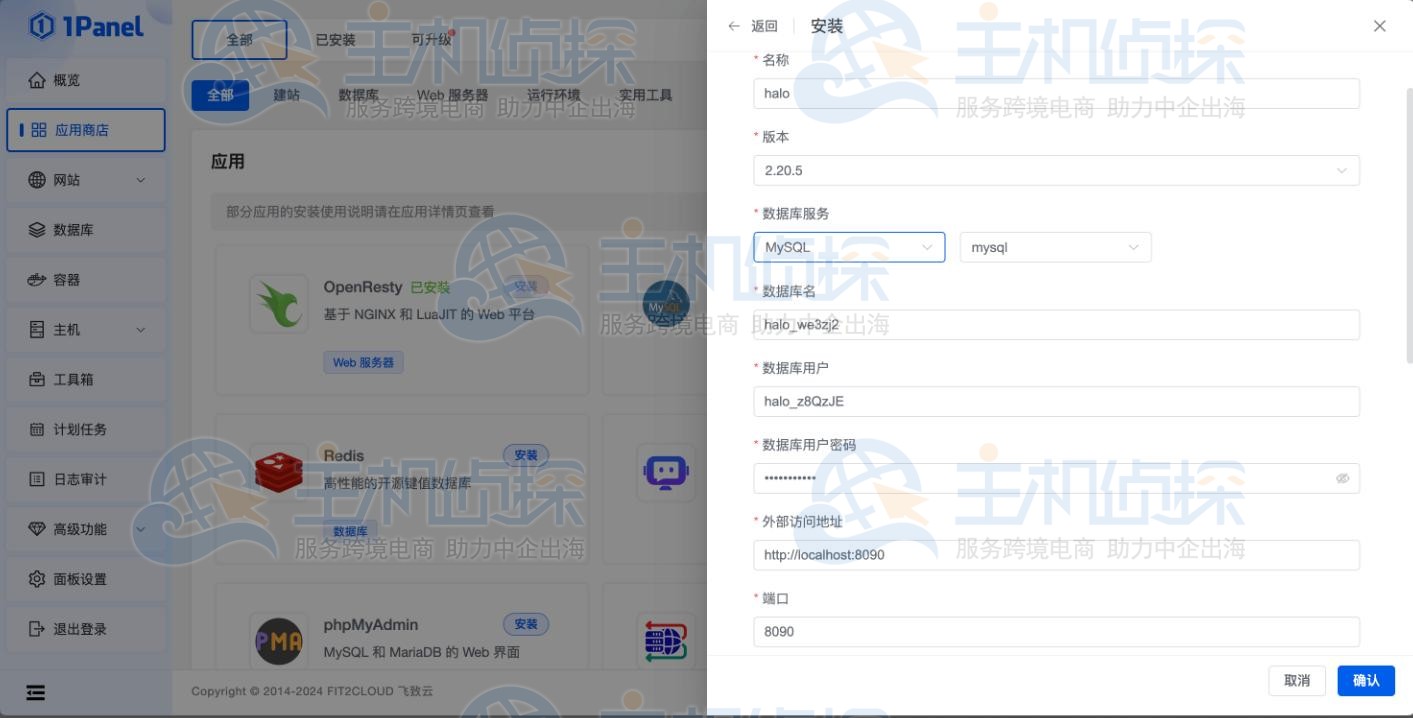The width and height of the screenshot is (1413, 718).
Task: Click the 1Panel logo
Action: pyautogui.click(x=86, y=27)
